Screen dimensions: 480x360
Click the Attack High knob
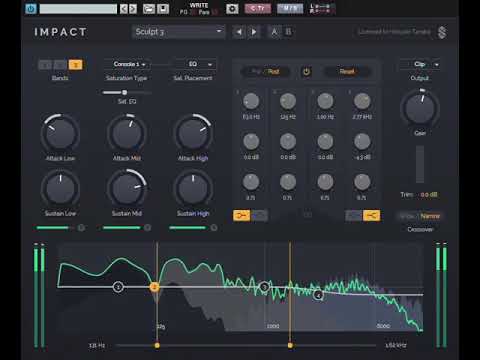193,133
